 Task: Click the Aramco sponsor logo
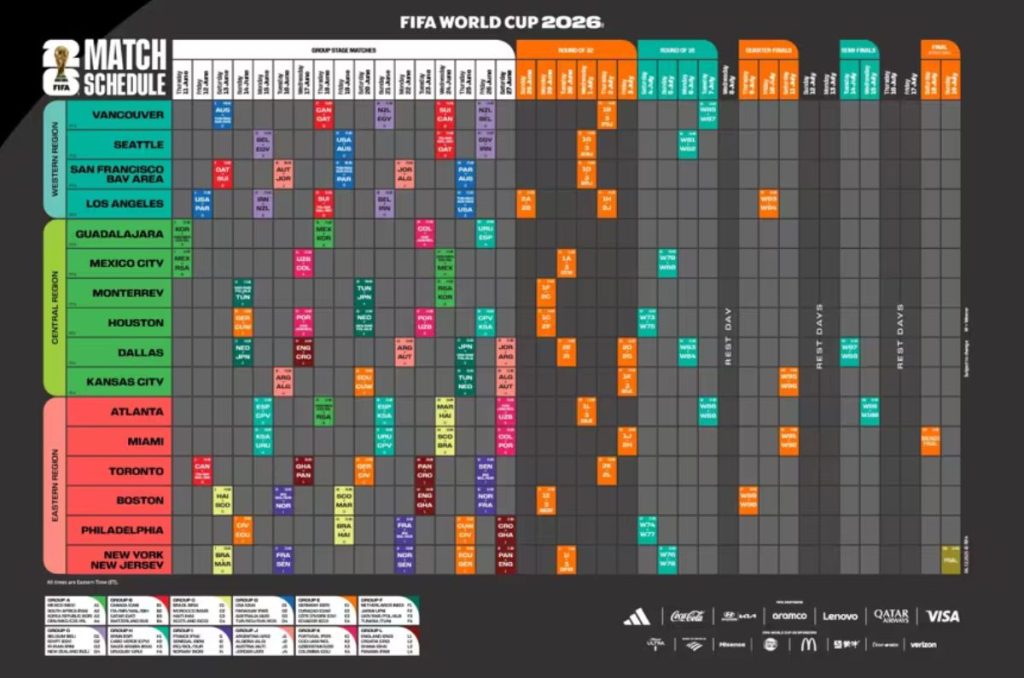pyautogui.click(x=789, y=616)
